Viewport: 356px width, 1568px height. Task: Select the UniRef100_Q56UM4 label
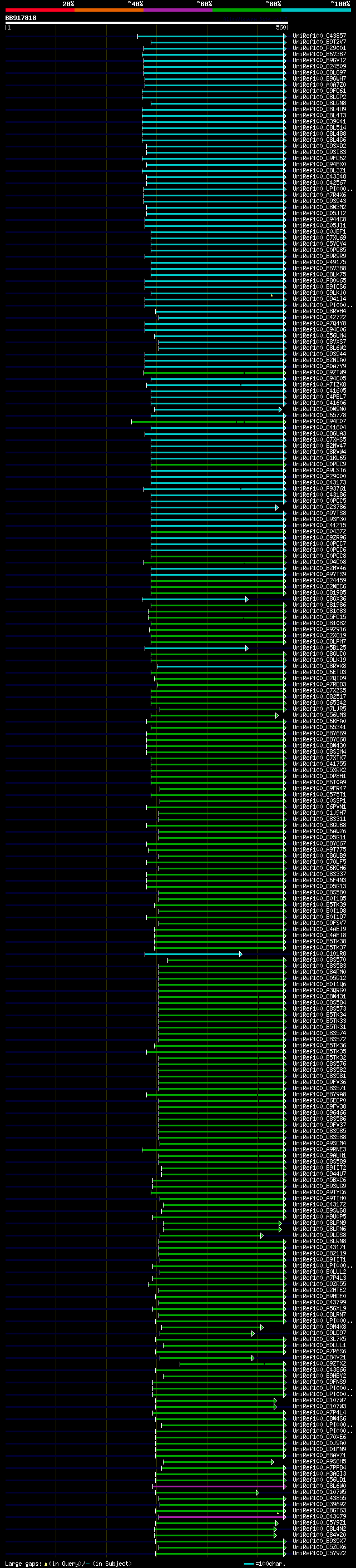319,335
